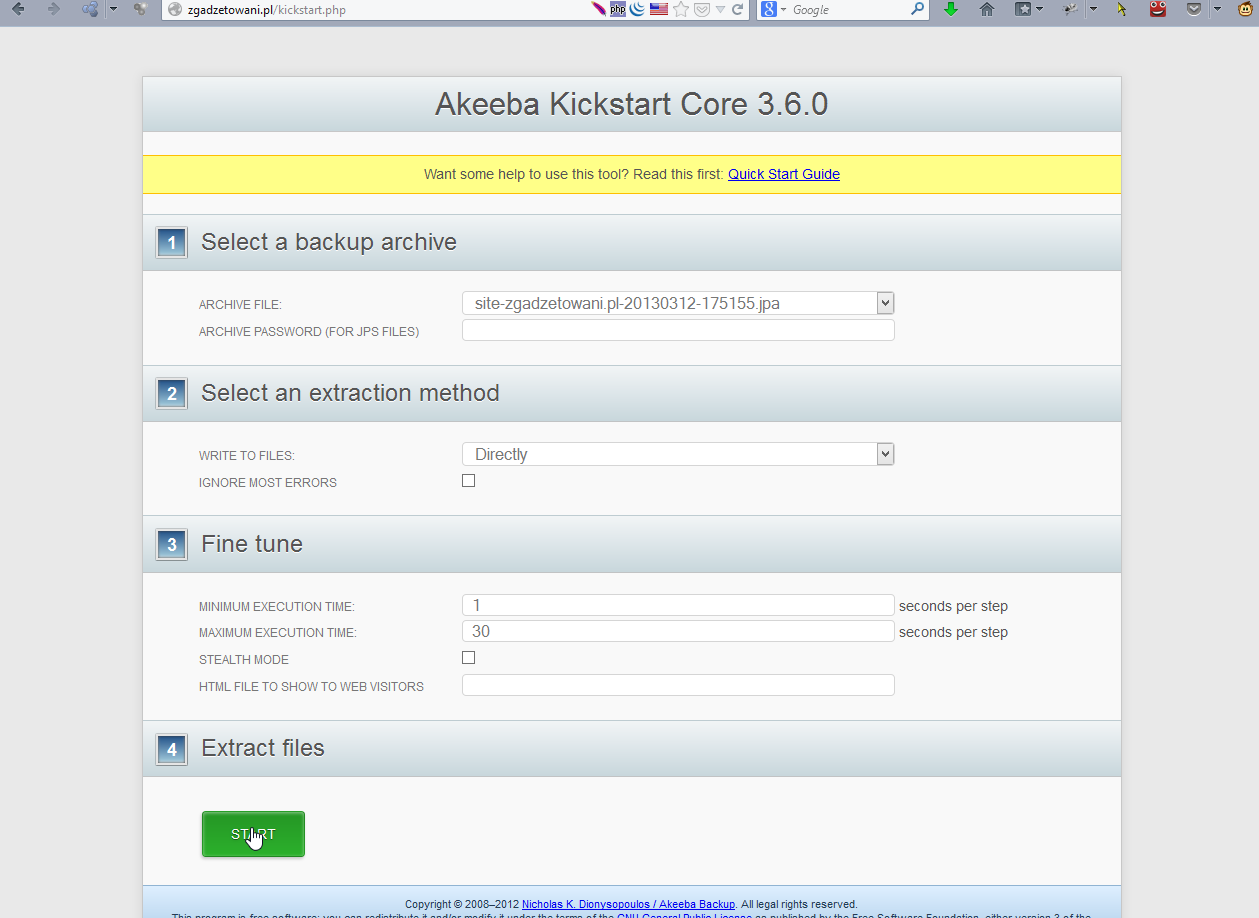Toggle the Ignore Most Errors checkbox
This screenshot has height=918, width=1259.
coord(468,481)
